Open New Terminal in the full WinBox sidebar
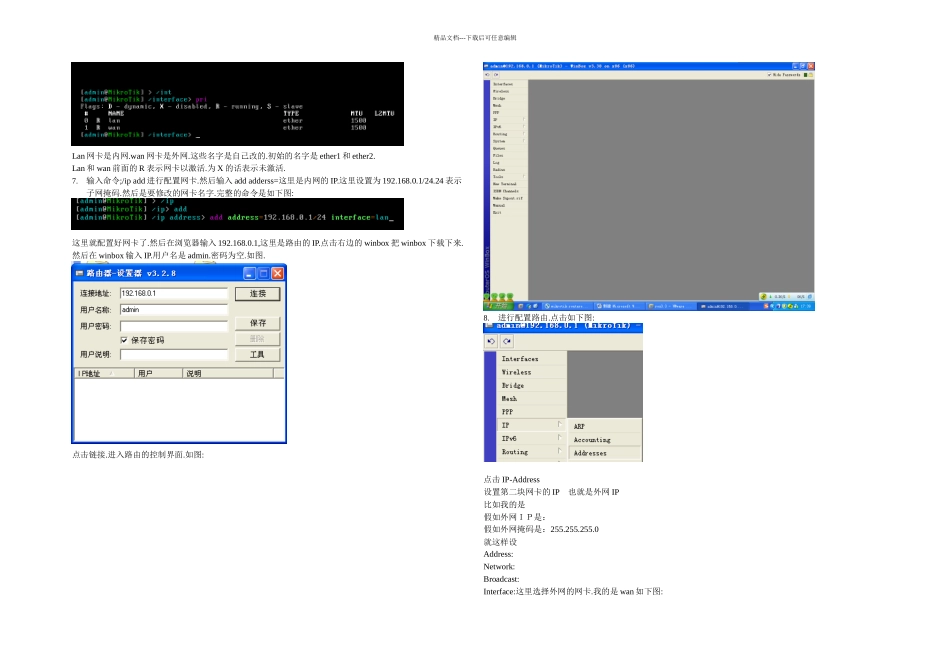Image resolution: width=950 pixels, height=672 pixels. click(x=508, y=184)
